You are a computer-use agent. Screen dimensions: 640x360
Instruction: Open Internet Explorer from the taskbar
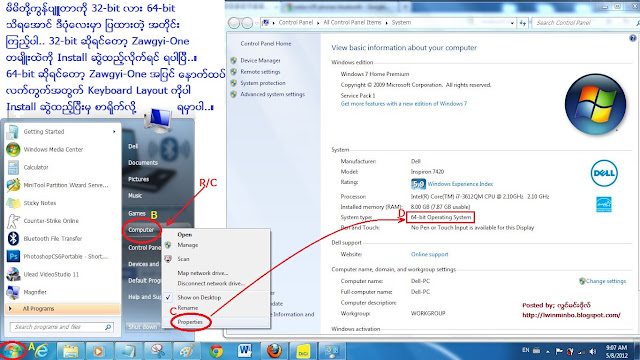pos(41,351)
